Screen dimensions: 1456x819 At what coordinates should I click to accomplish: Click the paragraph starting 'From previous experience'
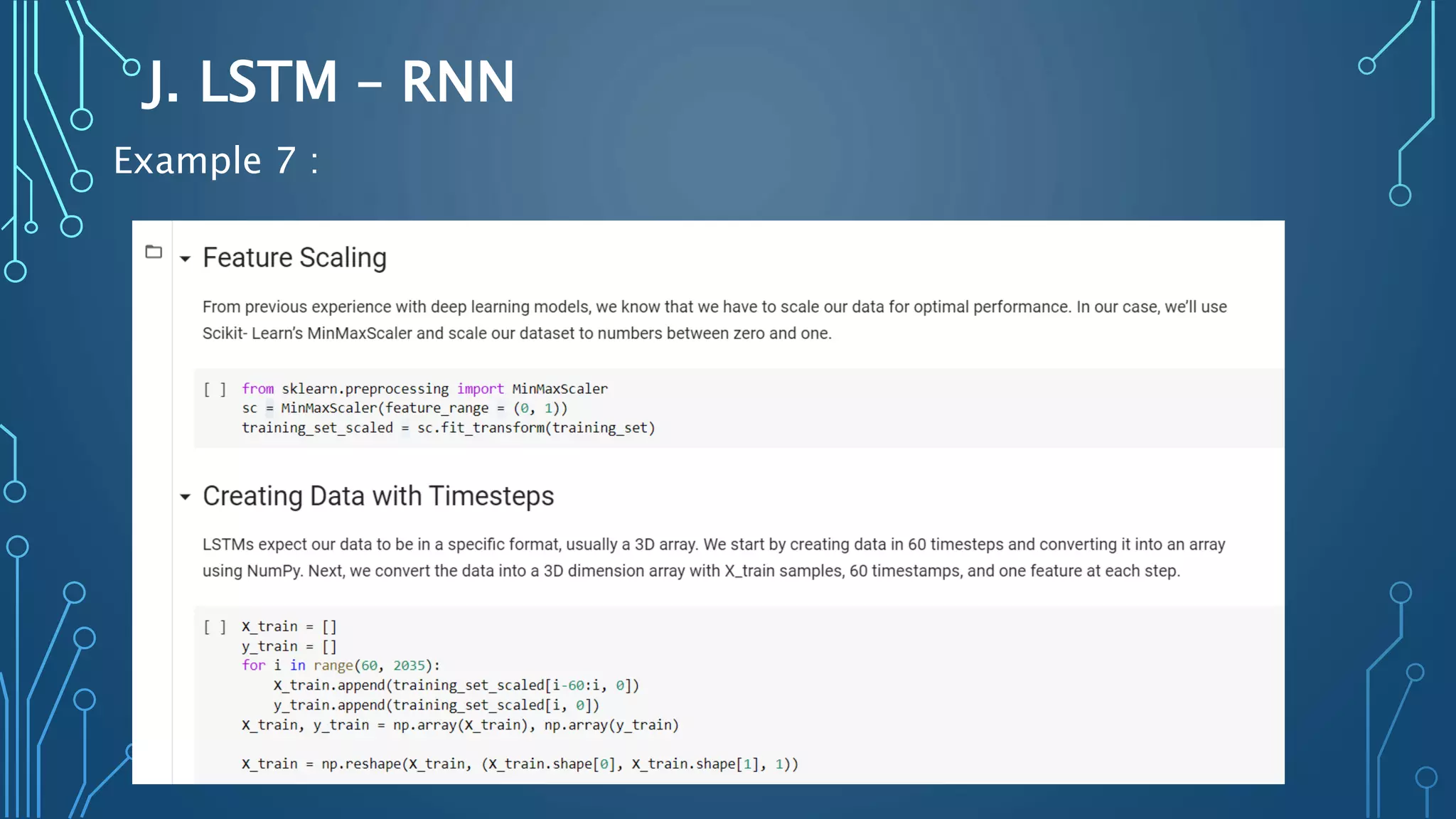[714, 320]
